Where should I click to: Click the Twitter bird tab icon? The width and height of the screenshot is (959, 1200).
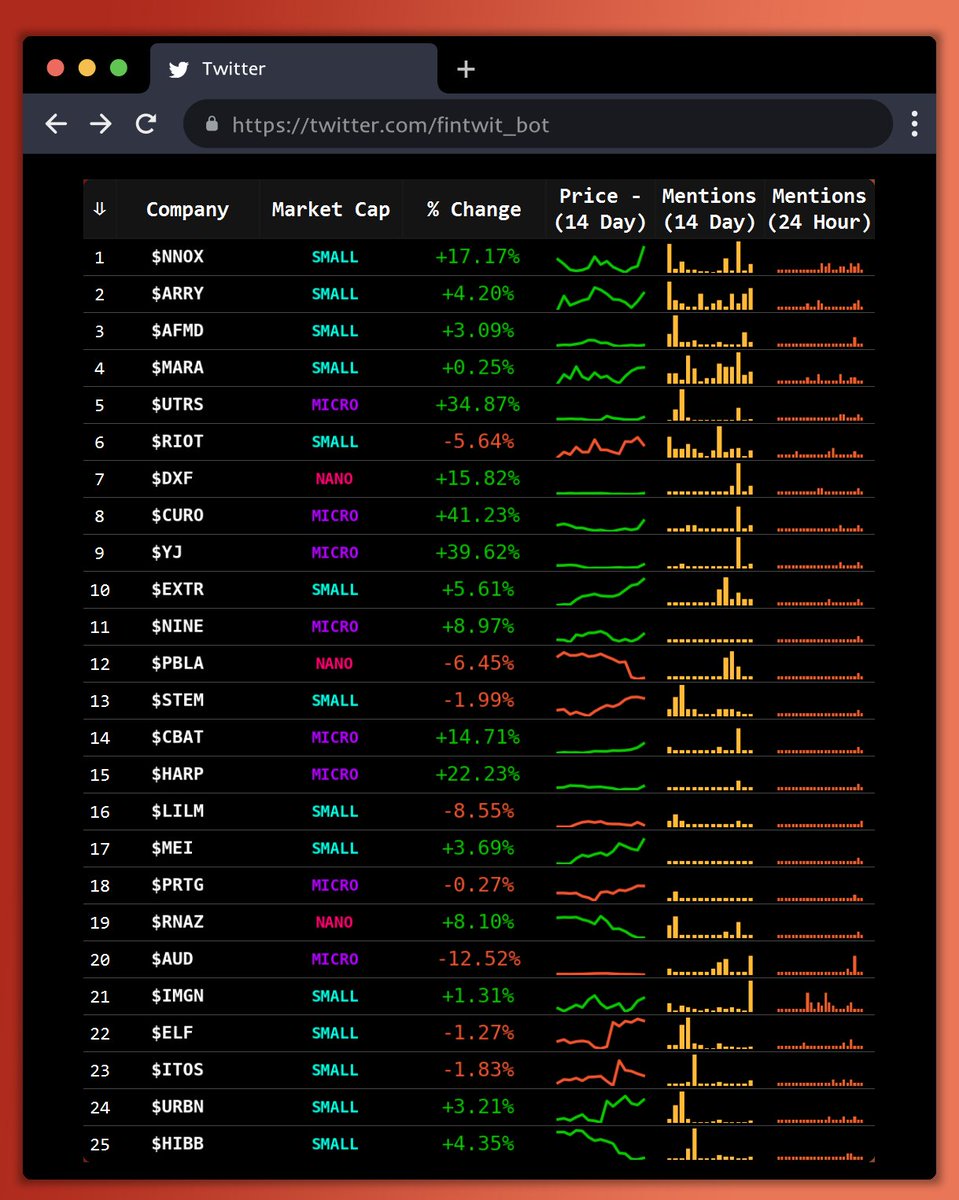coord(179,69)
